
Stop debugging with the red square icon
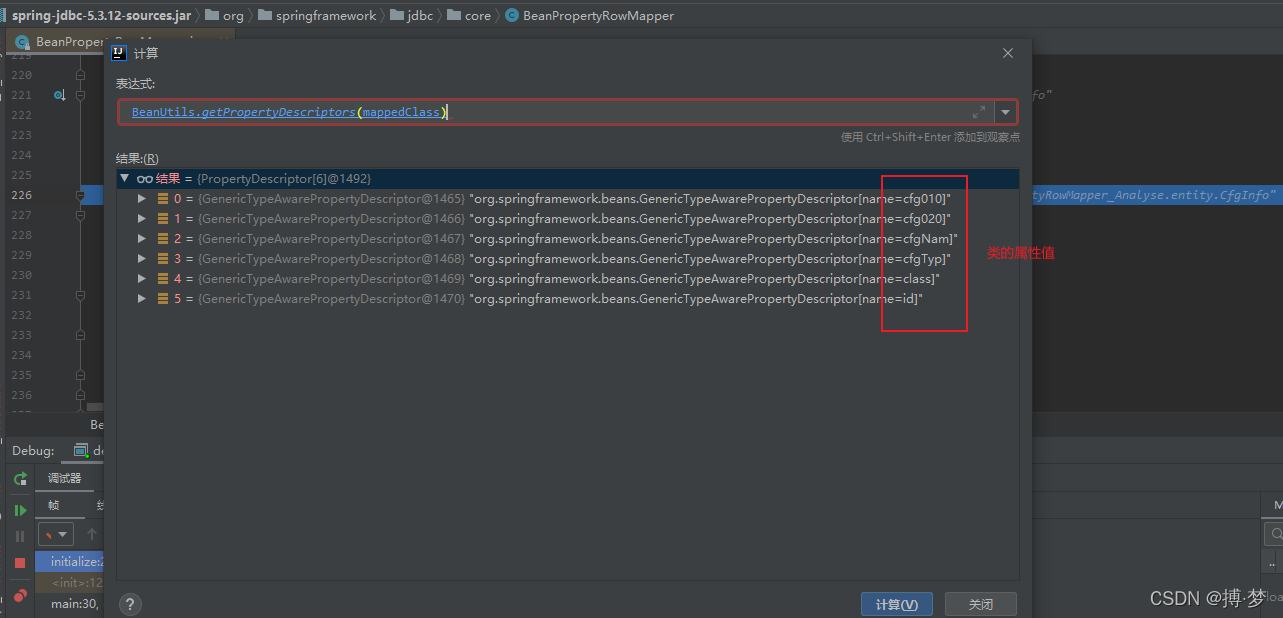coord(20,563)
